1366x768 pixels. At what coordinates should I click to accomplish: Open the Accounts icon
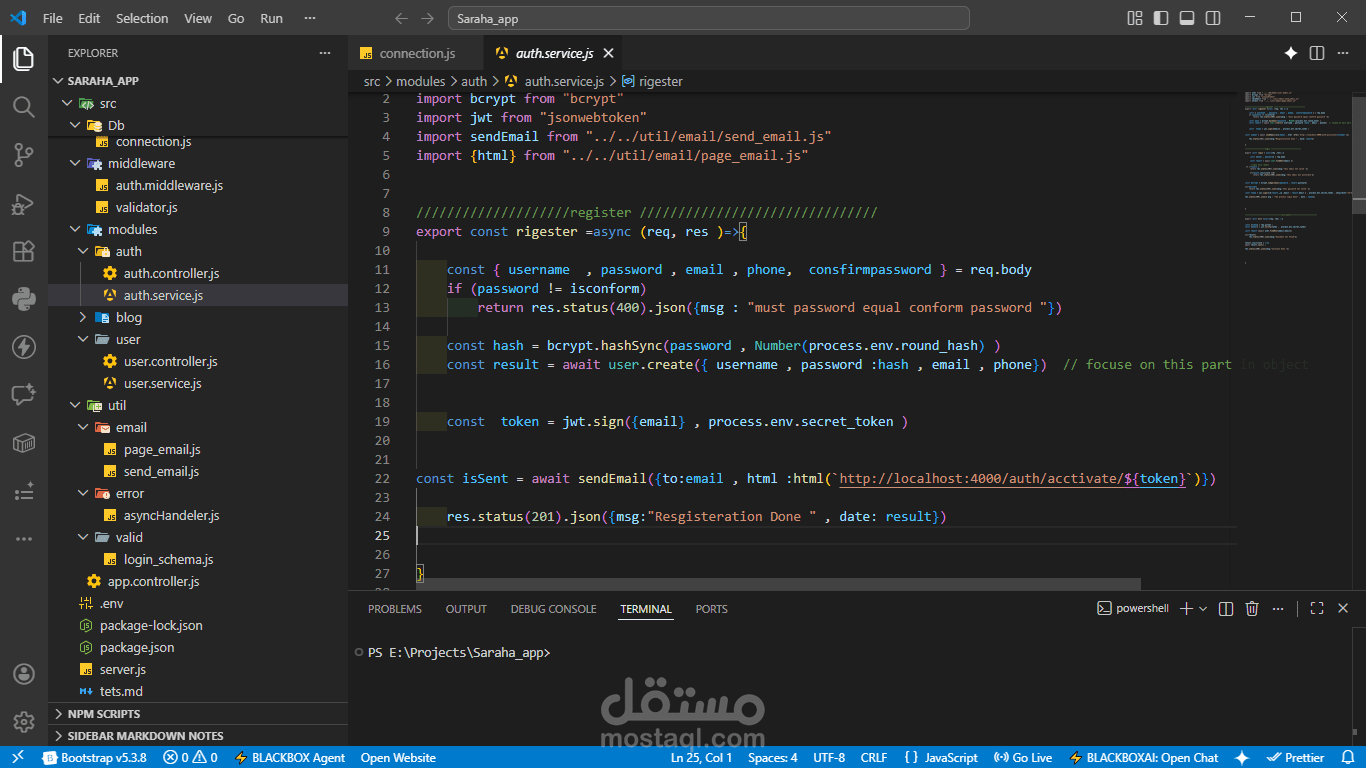(24, 674)
